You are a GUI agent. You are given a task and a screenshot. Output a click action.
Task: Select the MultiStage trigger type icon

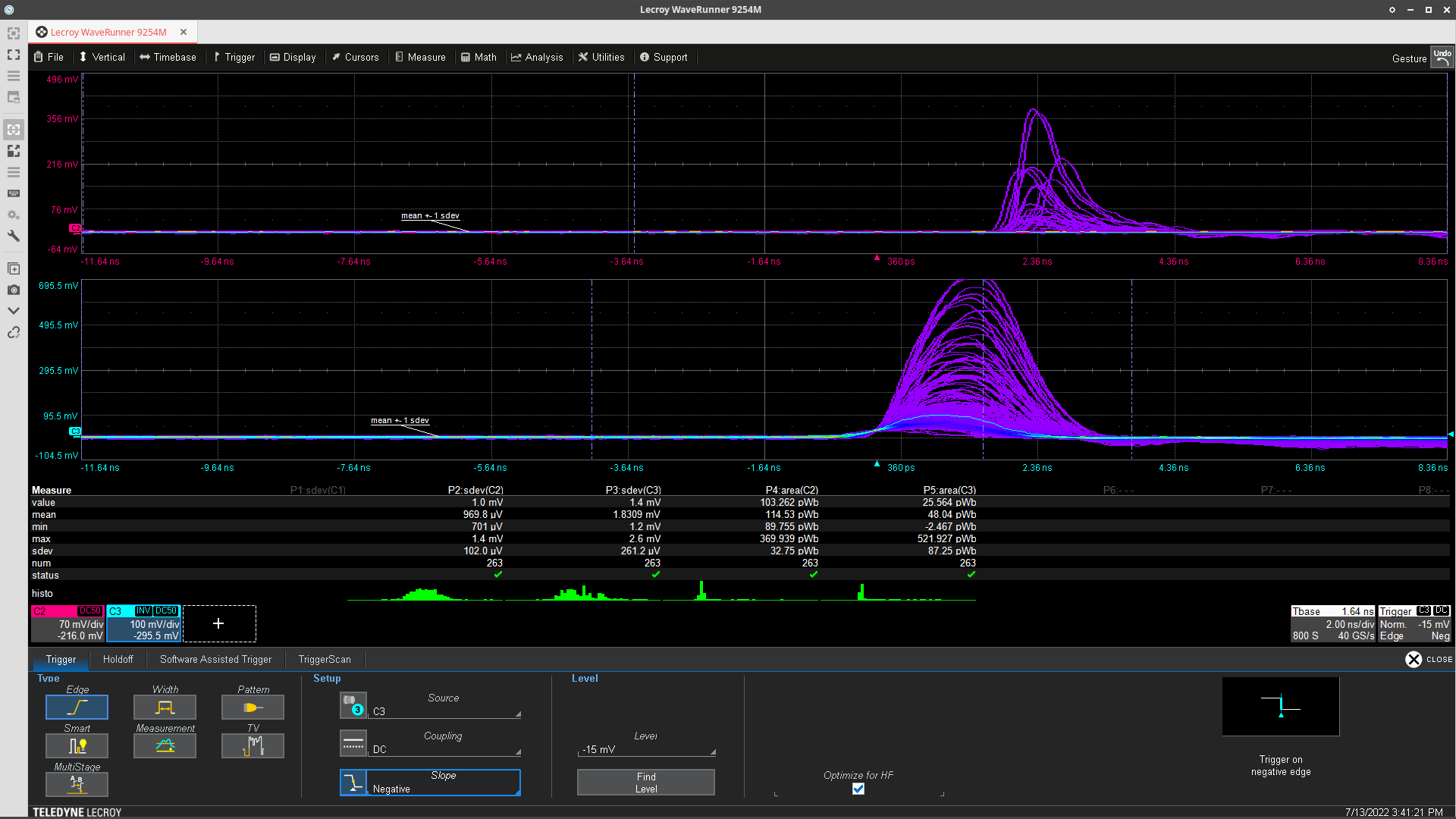[77, 784]
